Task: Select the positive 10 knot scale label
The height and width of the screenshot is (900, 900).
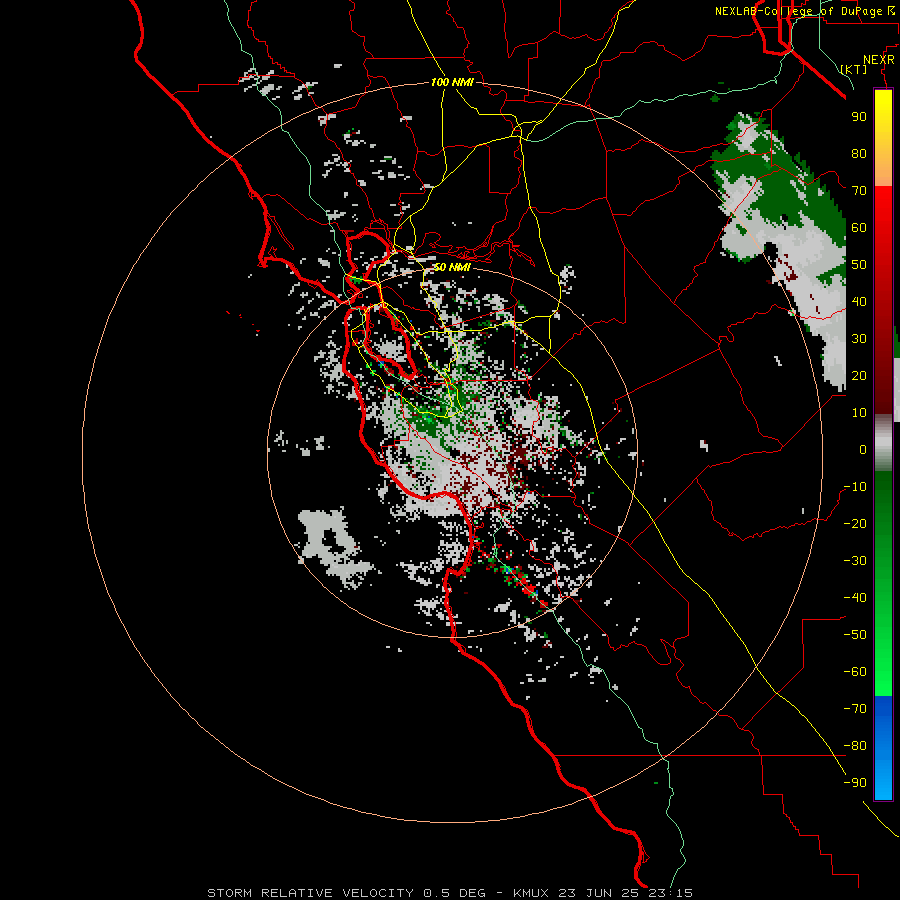Action: coord(859,413)
